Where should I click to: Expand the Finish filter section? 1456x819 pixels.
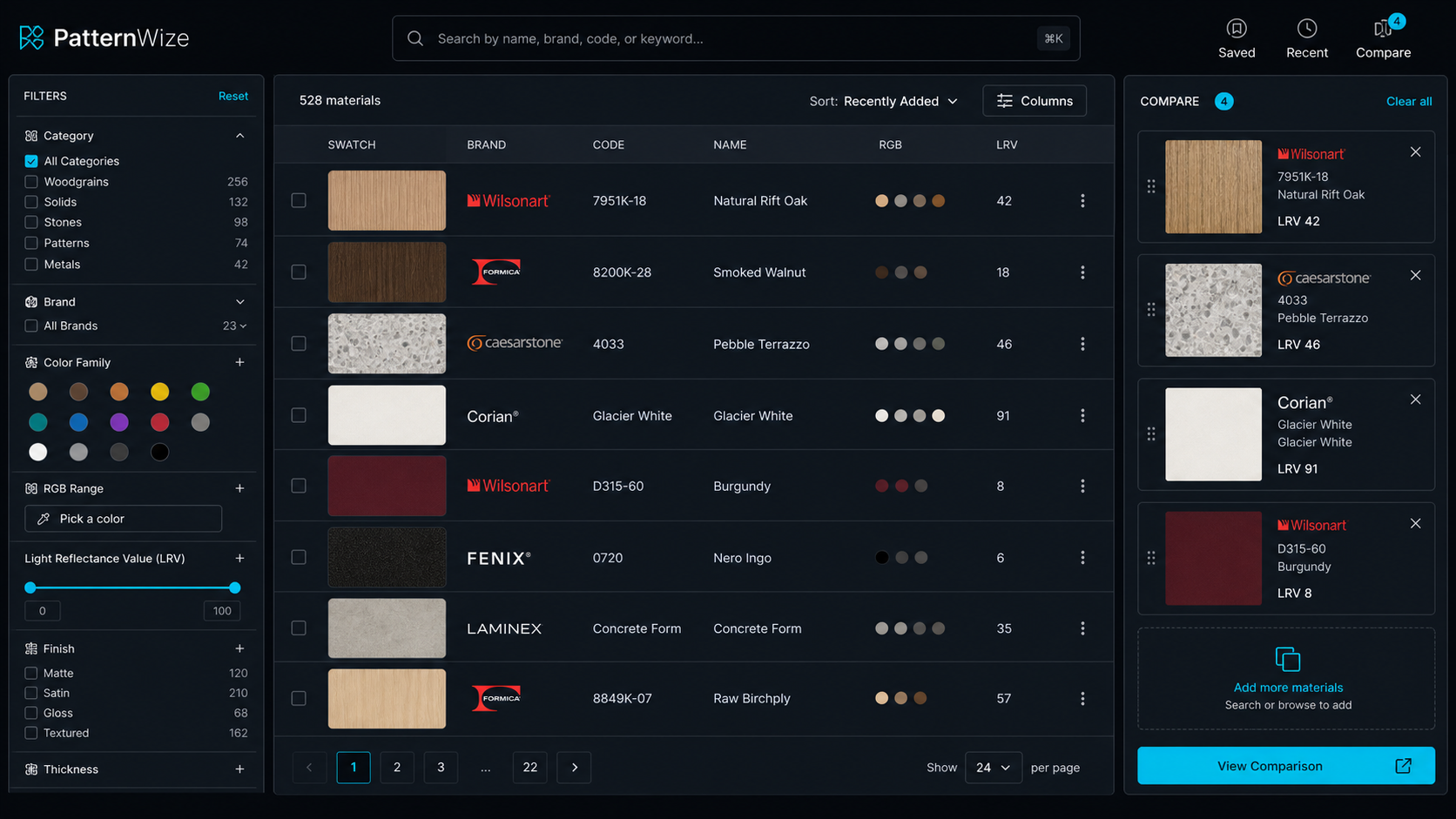239,648
